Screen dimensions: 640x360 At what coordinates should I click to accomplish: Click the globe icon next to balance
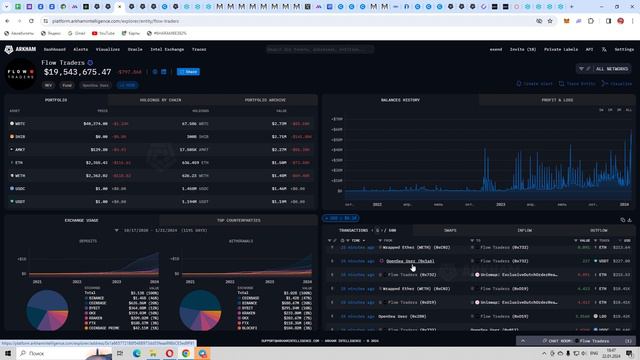pyautogui.click(x=155, y=72)
